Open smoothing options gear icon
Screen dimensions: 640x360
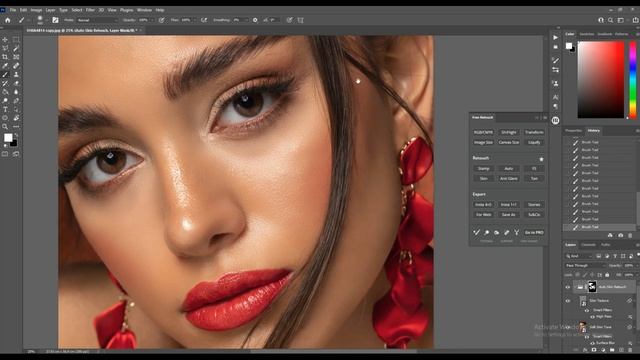pos(255,20)
